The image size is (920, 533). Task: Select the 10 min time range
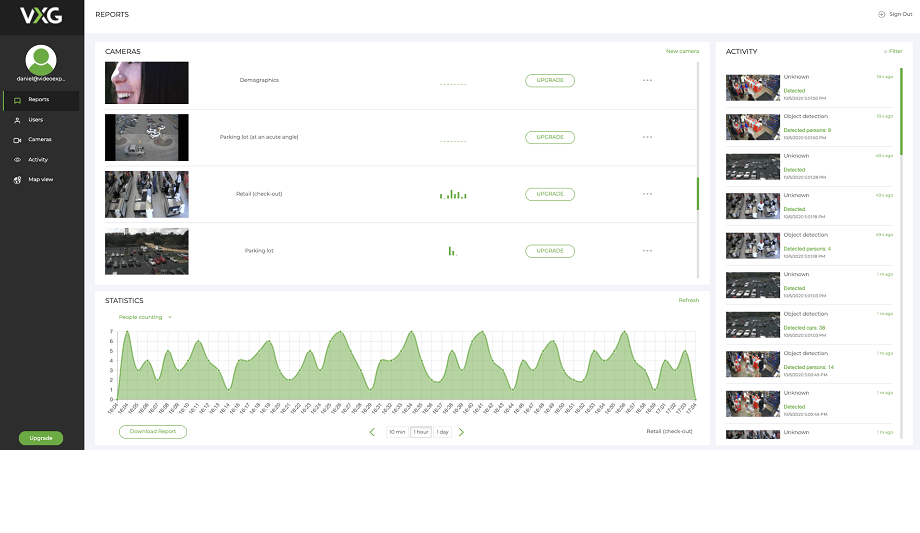397,432
